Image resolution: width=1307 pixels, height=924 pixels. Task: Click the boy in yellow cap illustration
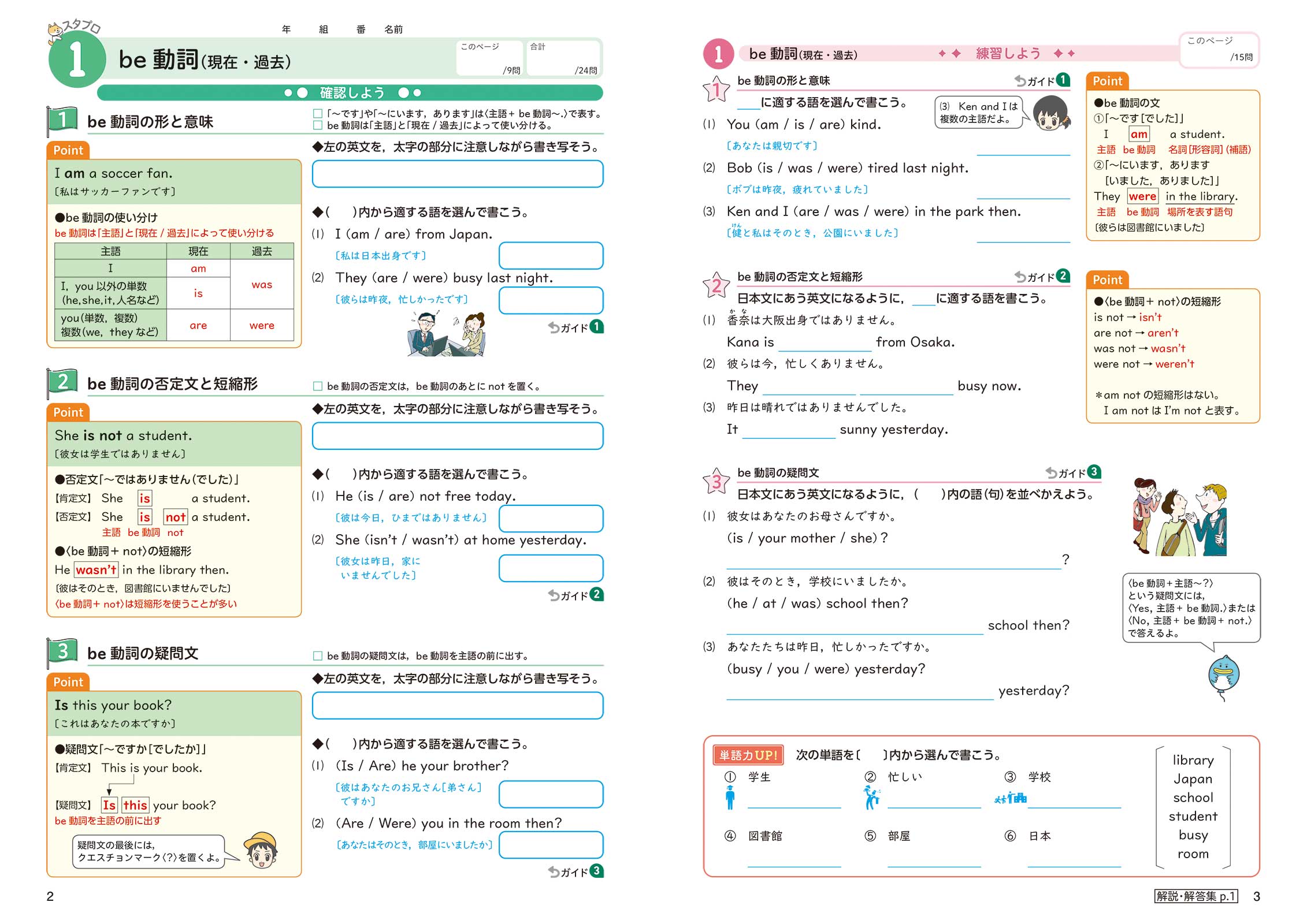(x=261, y=851)
